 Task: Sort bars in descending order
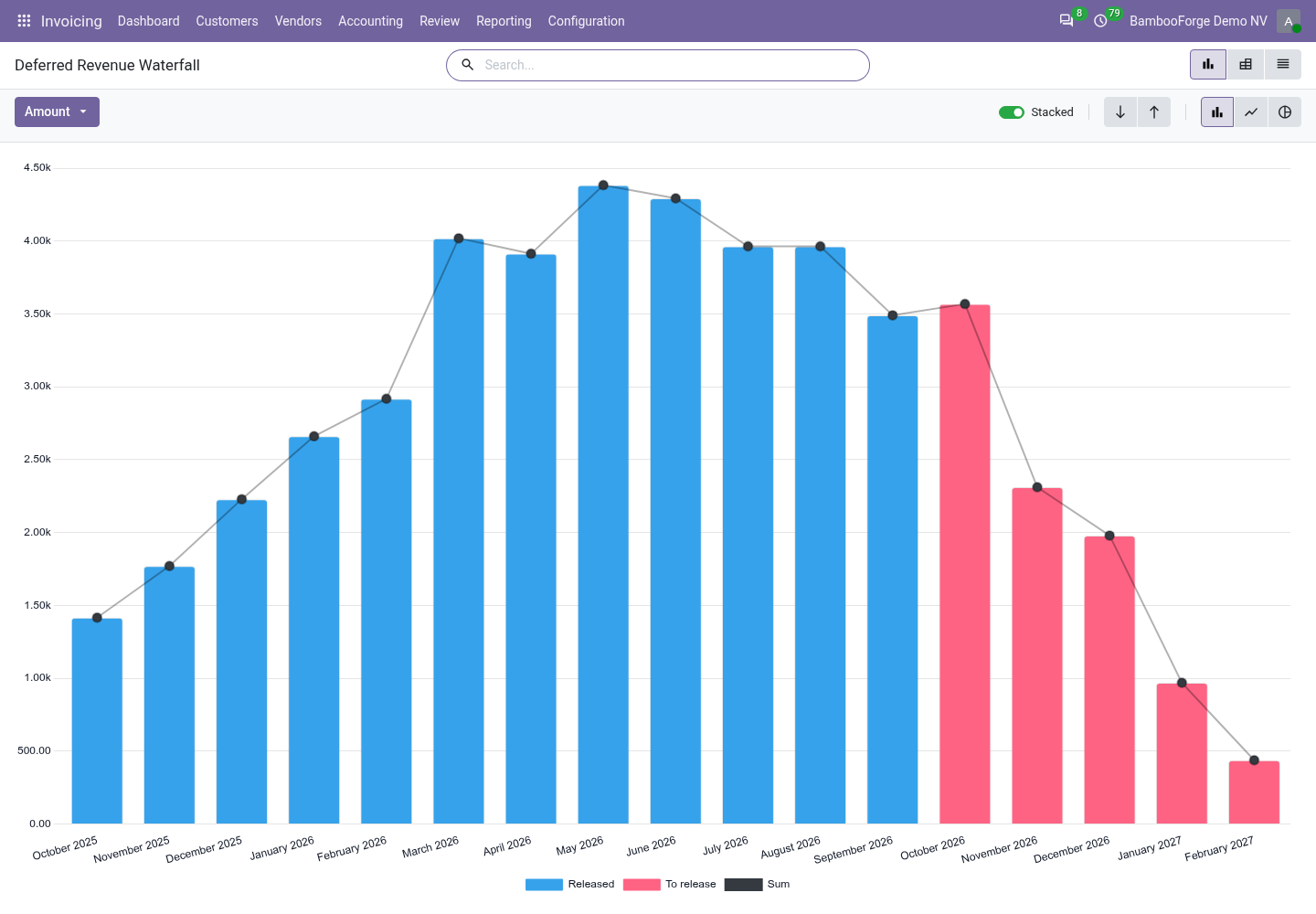(1120, 112)
